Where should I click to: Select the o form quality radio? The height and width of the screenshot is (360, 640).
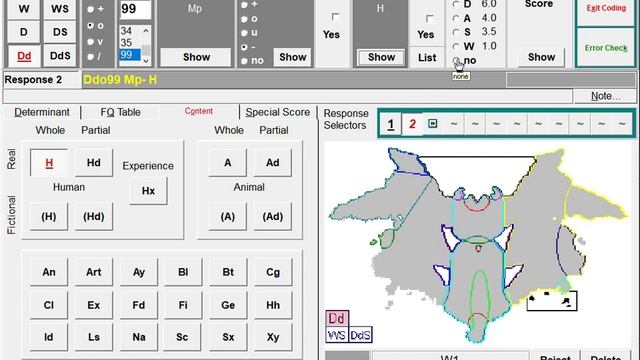(244, 19)
